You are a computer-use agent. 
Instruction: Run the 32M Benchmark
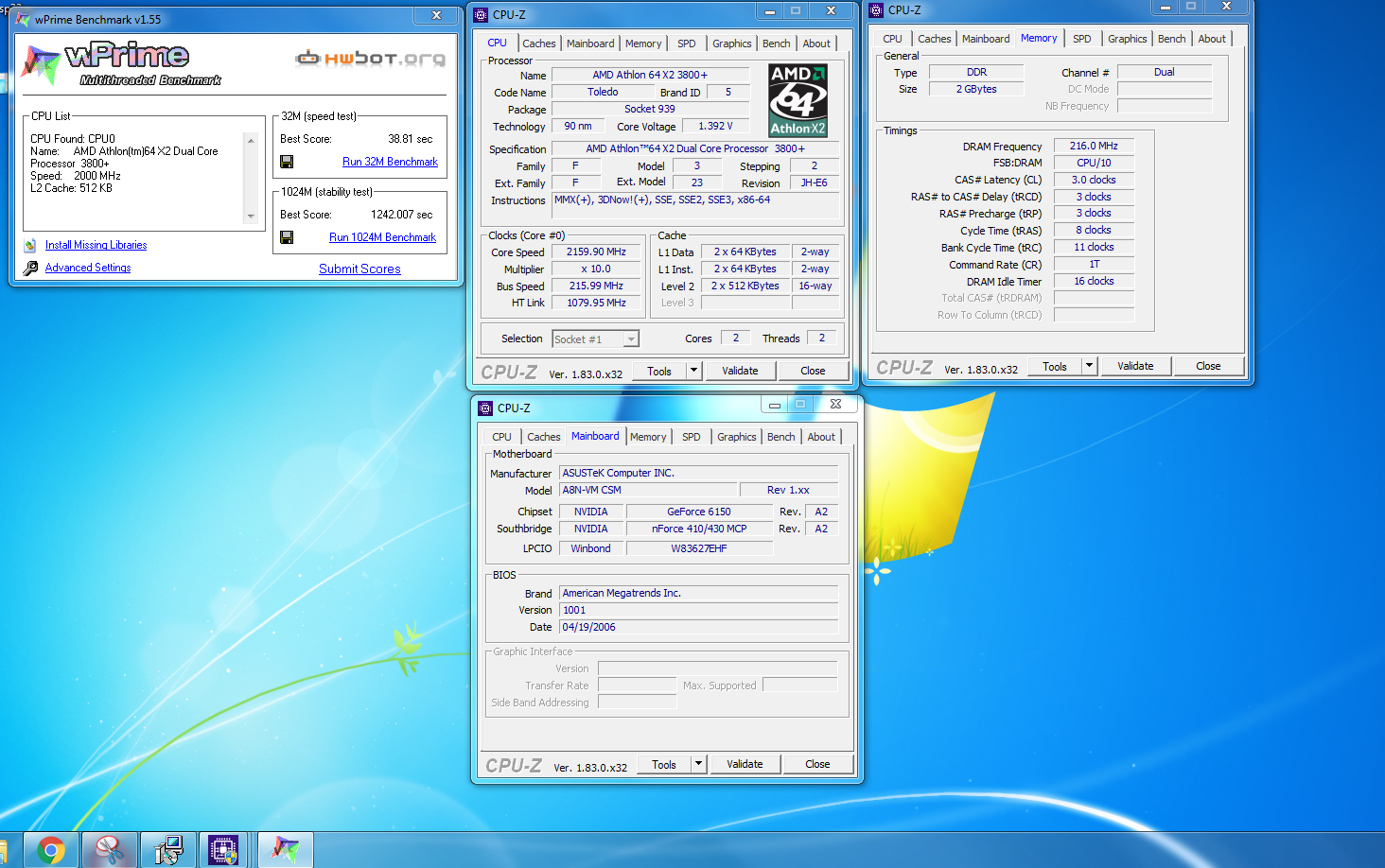pyautogui.click(x=390, y=162)
